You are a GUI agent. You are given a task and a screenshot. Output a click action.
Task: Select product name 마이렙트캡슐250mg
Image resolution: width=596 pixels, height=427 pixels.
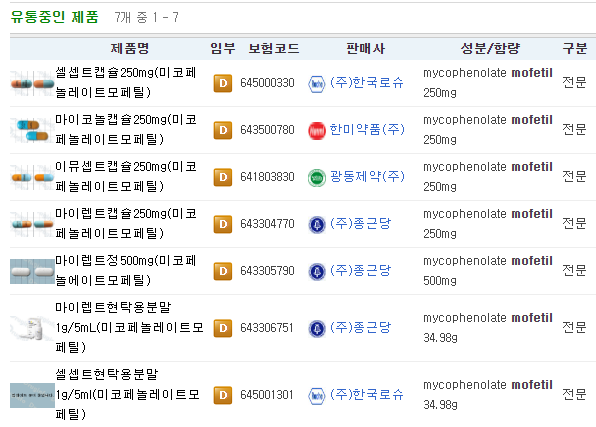pos(126,224)
